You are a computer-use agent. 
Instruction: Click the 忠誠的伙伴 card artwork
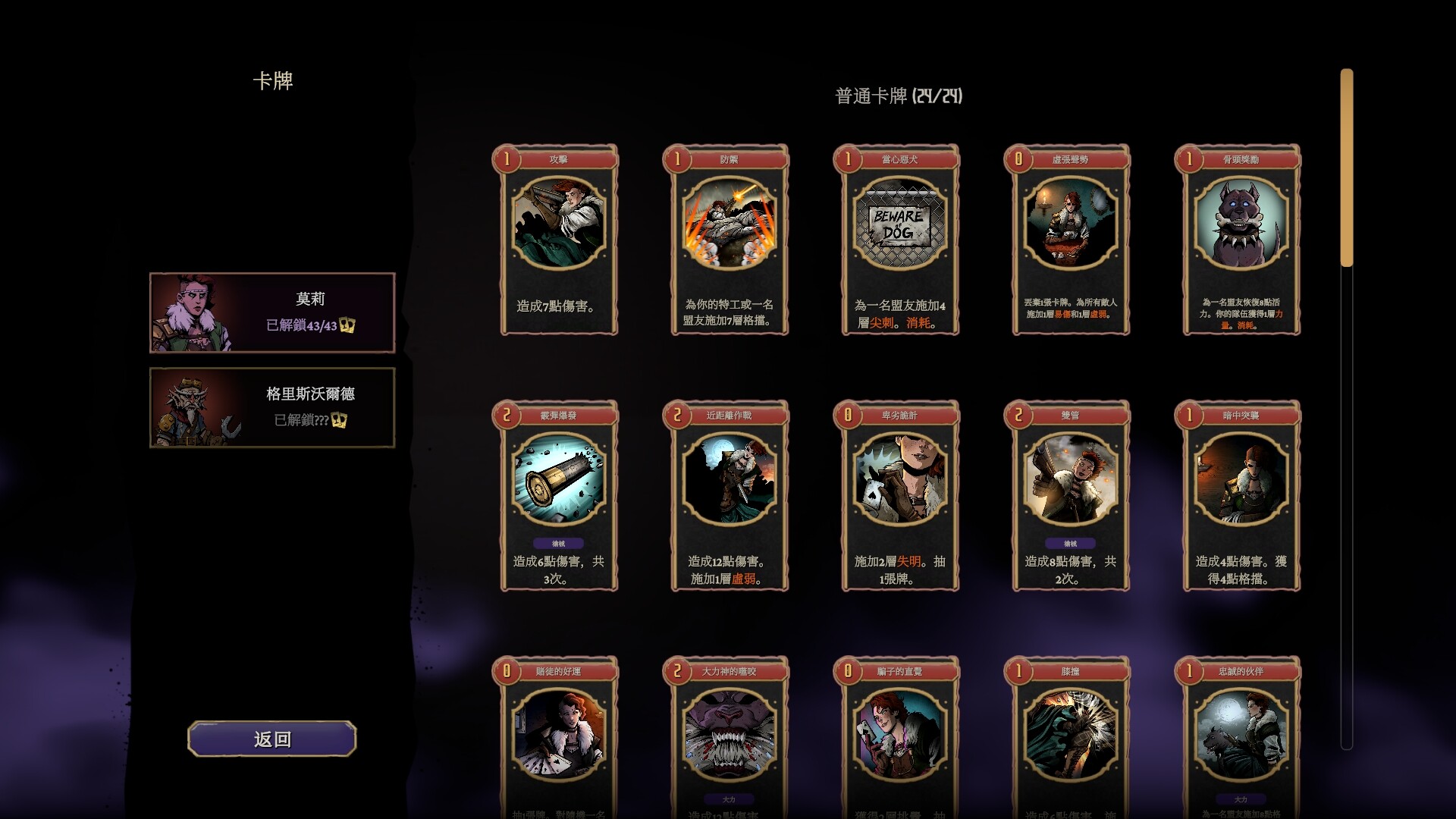click(x=1241, y=736)
